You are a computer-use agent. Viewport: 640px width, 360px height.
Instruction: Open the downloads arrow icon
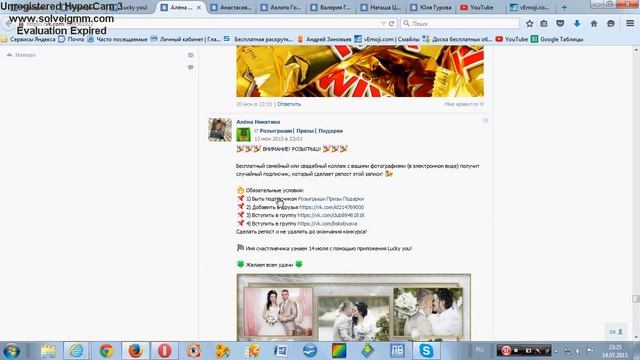coord(577,24)
